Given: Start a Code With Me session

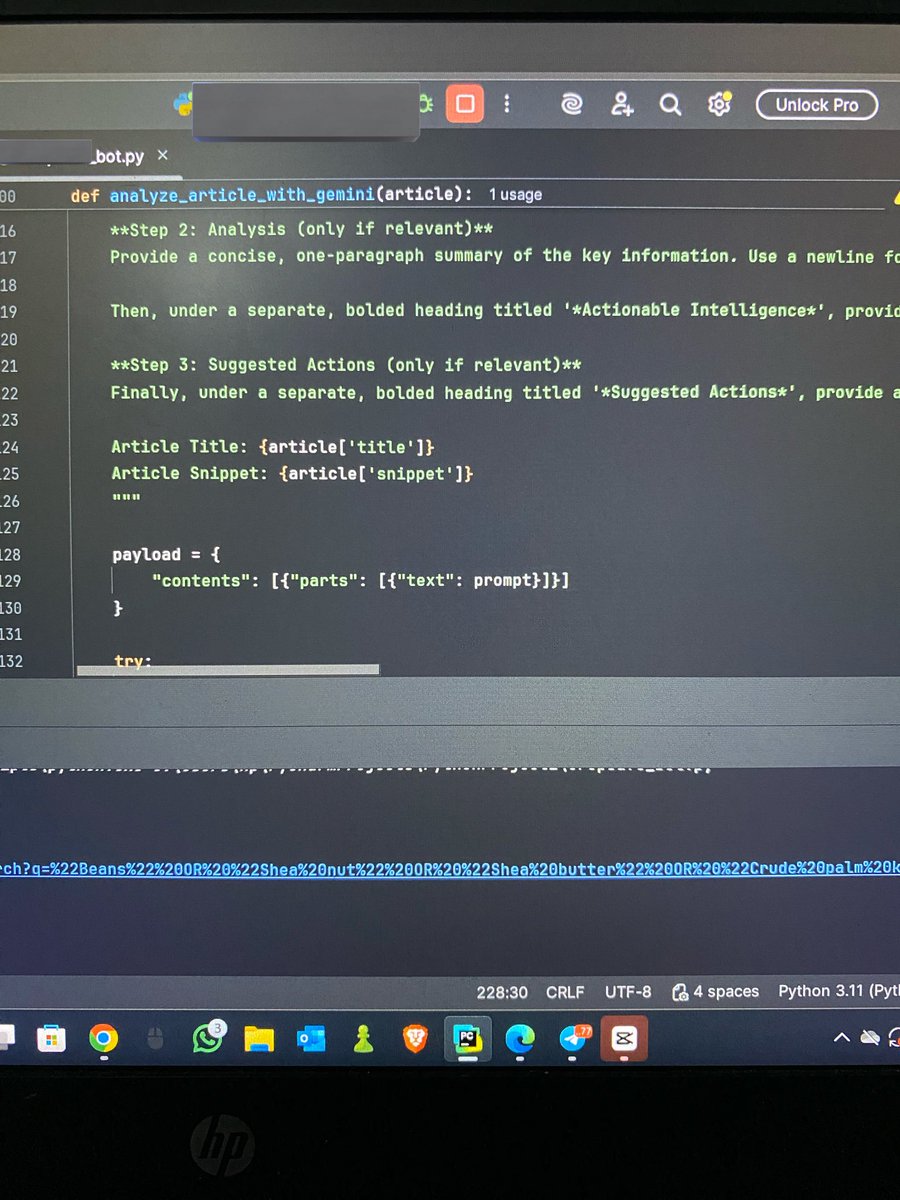Looking at the screenshot, I should click(x=622, y=104).
